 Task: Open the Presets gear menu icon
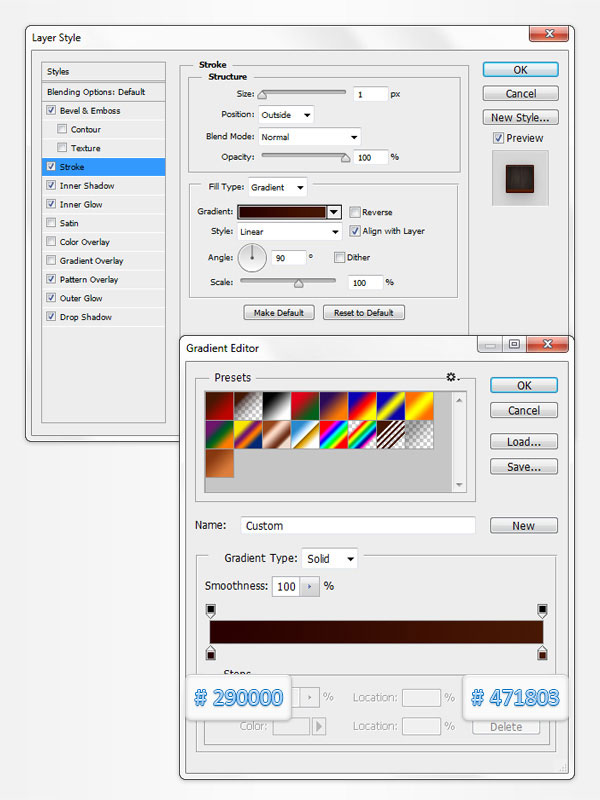pos(452,377)
